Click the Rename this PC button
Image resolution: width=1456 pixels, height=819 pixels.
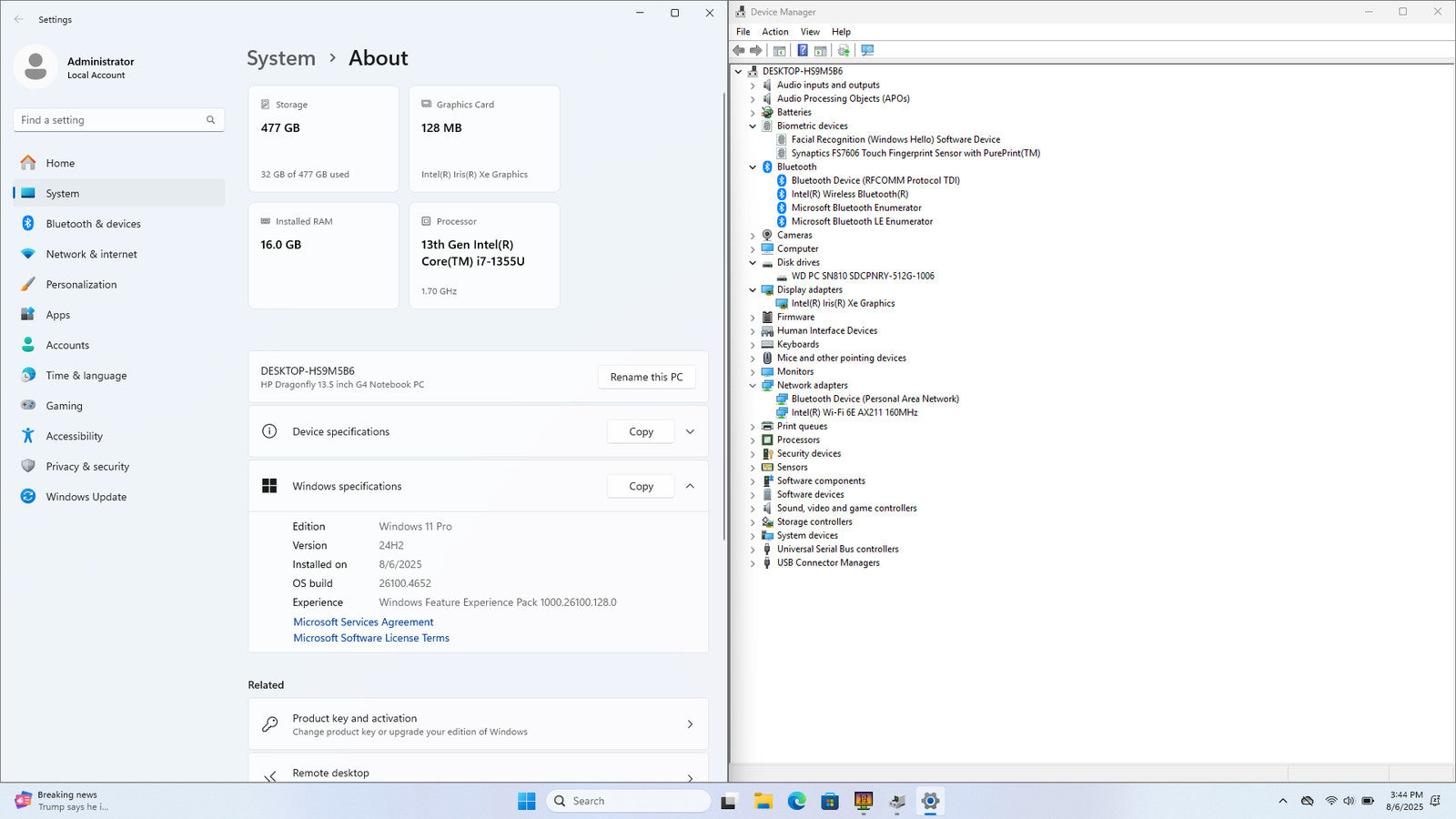click(646, 377)
